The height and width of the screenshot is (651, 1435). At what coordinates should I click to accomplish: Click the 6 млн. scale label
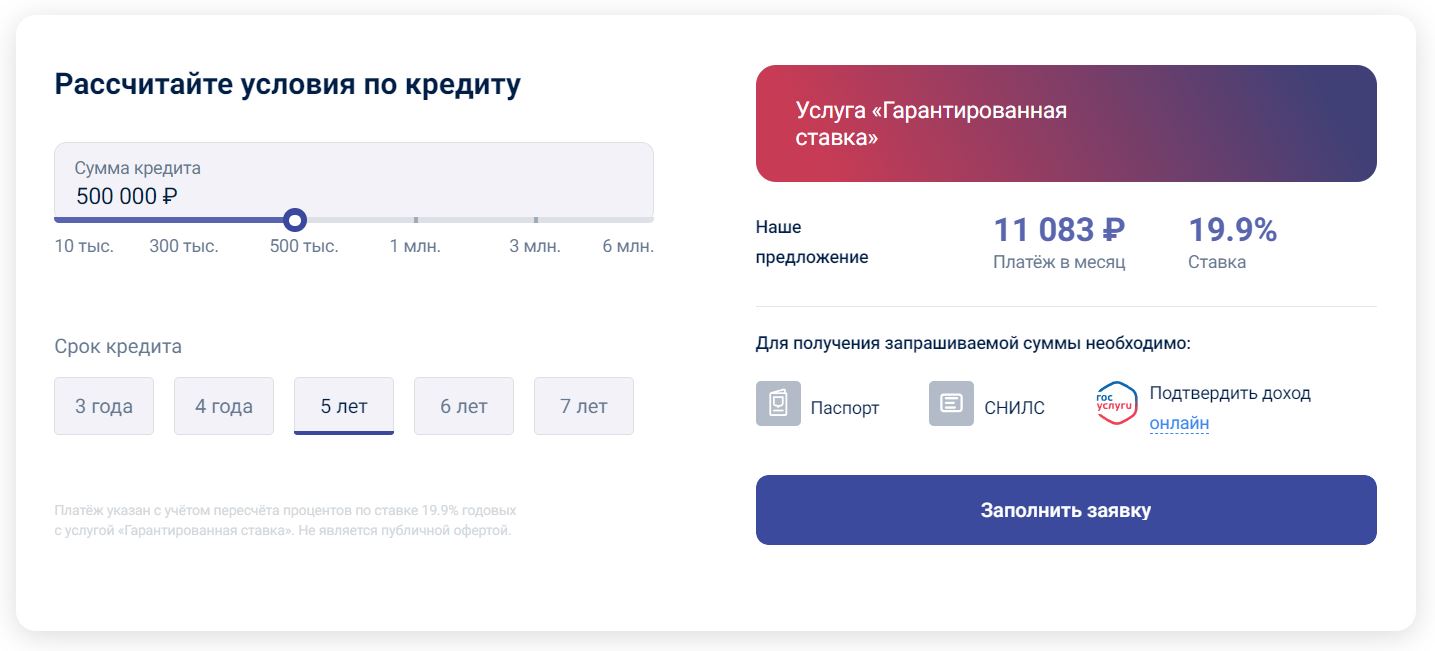(628, 246)
